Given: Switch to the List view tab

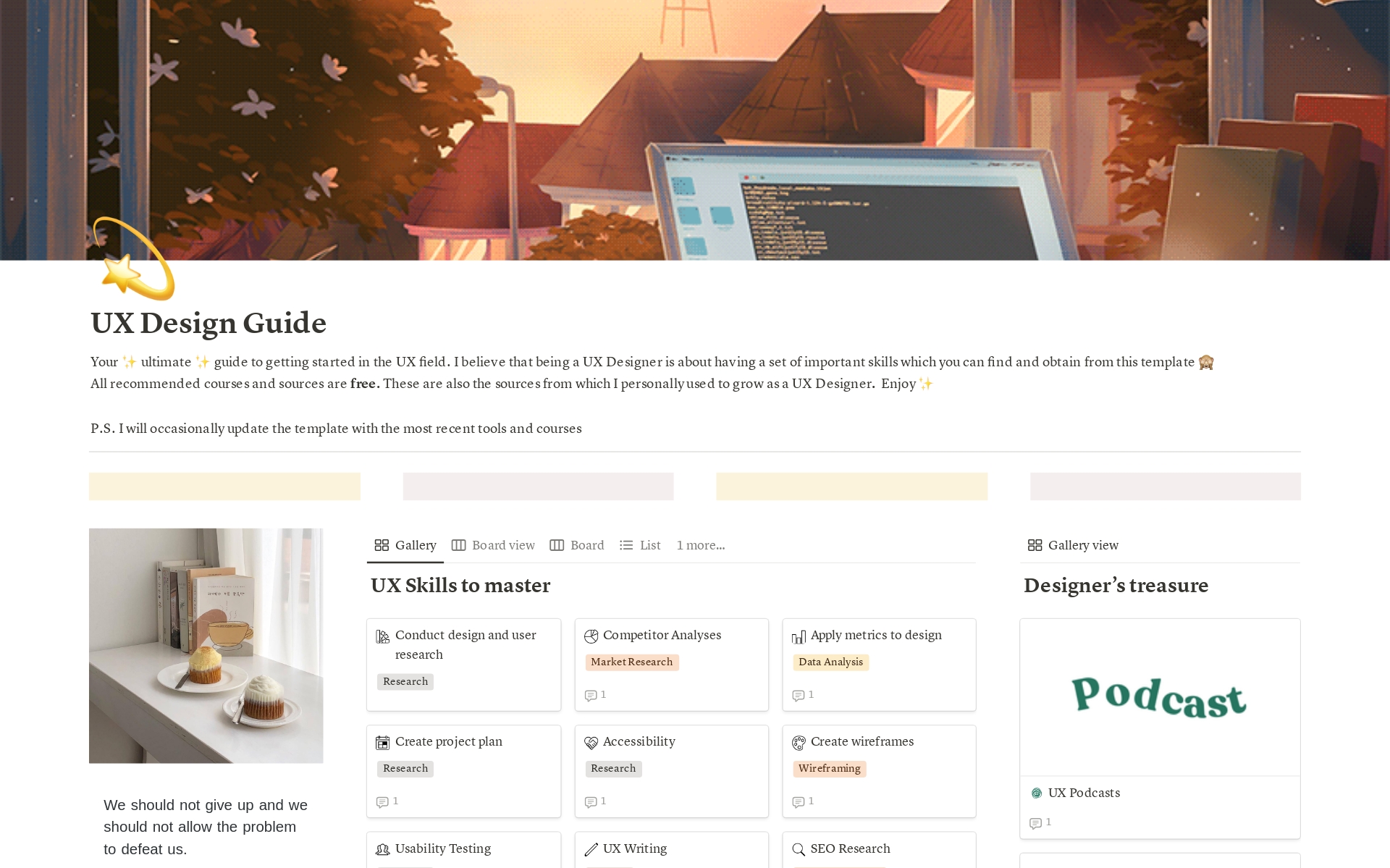Looking at the screenshot, I should (641, 545).
